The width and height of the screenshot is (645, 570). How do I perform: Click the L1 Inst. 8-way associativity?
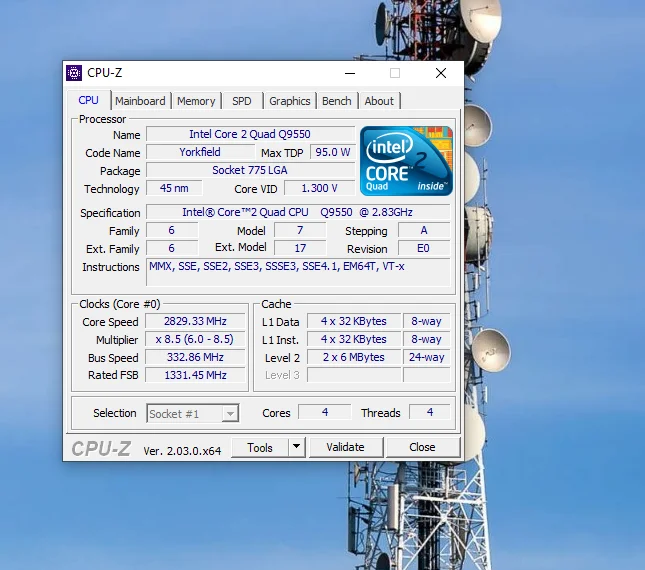point(427,339)
